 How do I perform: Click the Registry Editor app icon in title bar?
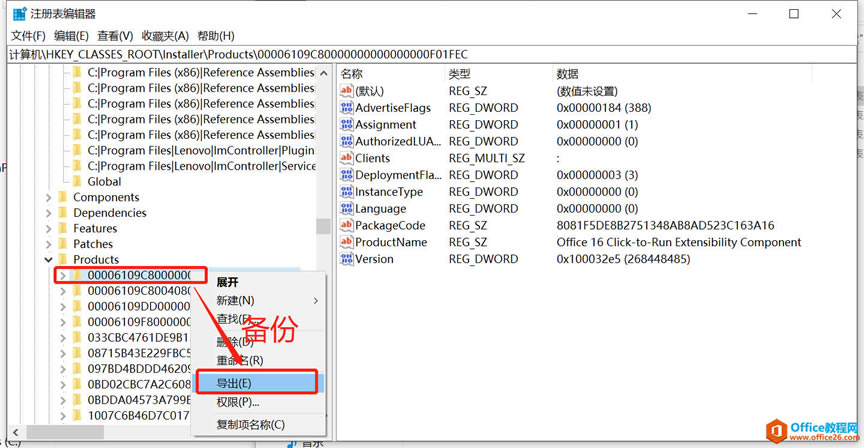coord(18,14)
